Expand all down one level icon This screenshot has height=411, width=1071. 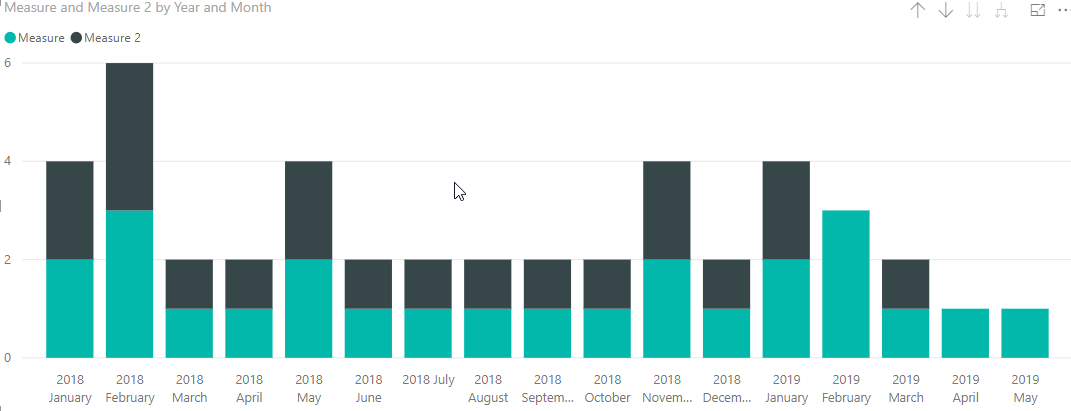click(x=1001, y=10)
